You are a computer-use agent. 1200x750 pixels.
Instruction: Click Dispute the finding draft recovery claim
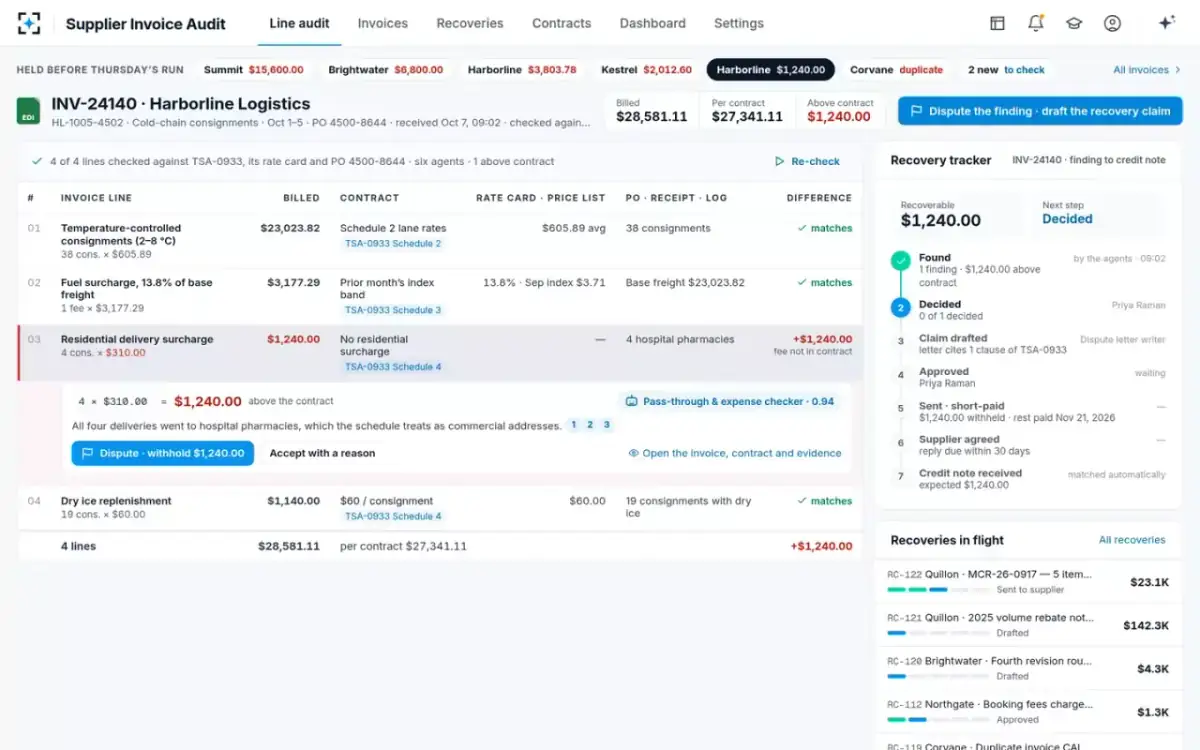[1040, 111]
